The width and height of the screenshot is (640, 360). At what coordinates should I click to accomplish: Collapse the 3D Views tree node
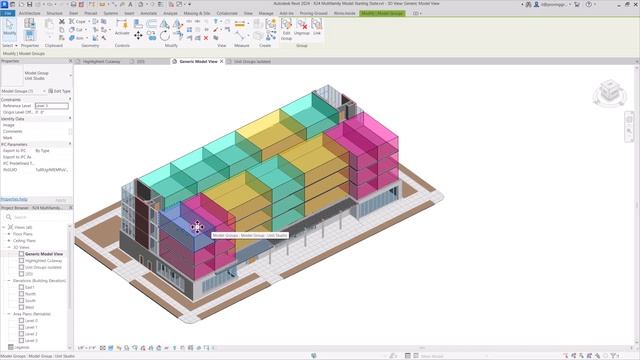coord(9,247)
